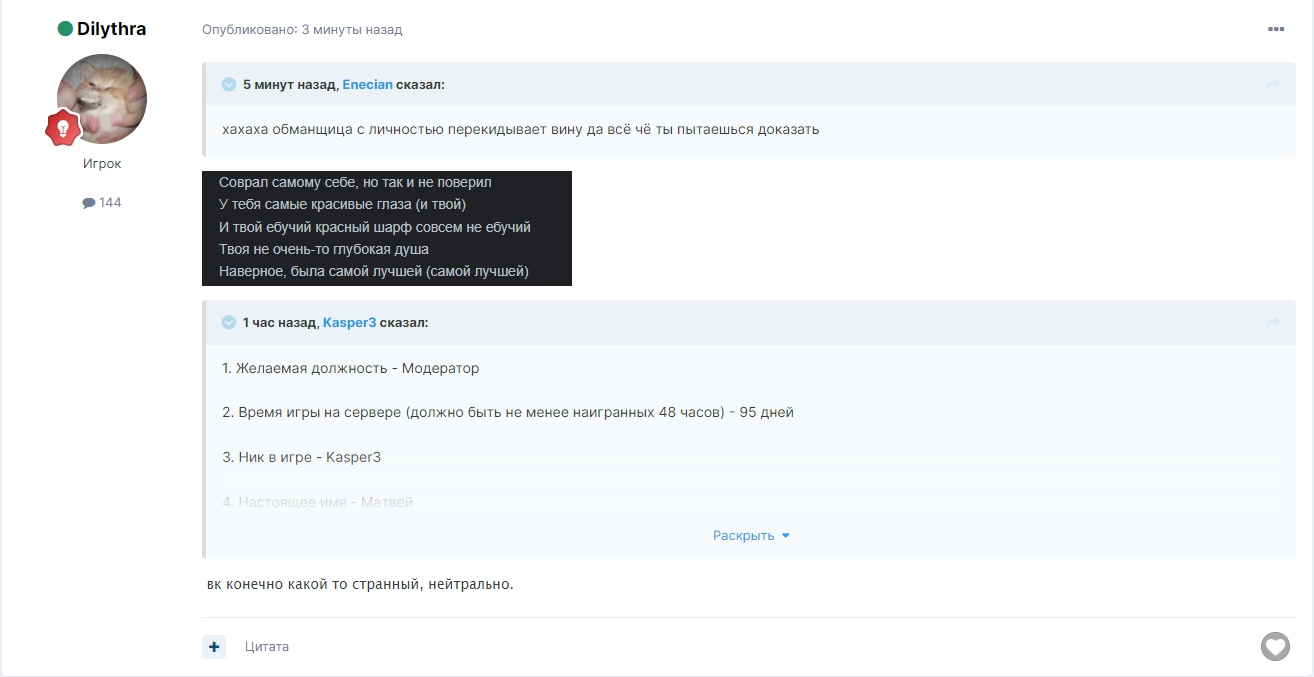
Task: Click Dilythra's avatar picture
Action: pyautogui.click(x=102, y=99)
